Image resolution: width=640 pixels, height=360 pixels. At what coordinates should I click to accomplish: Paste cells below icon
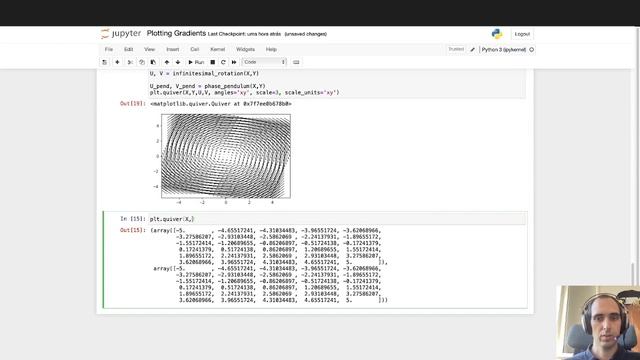[x=153, y=62]
